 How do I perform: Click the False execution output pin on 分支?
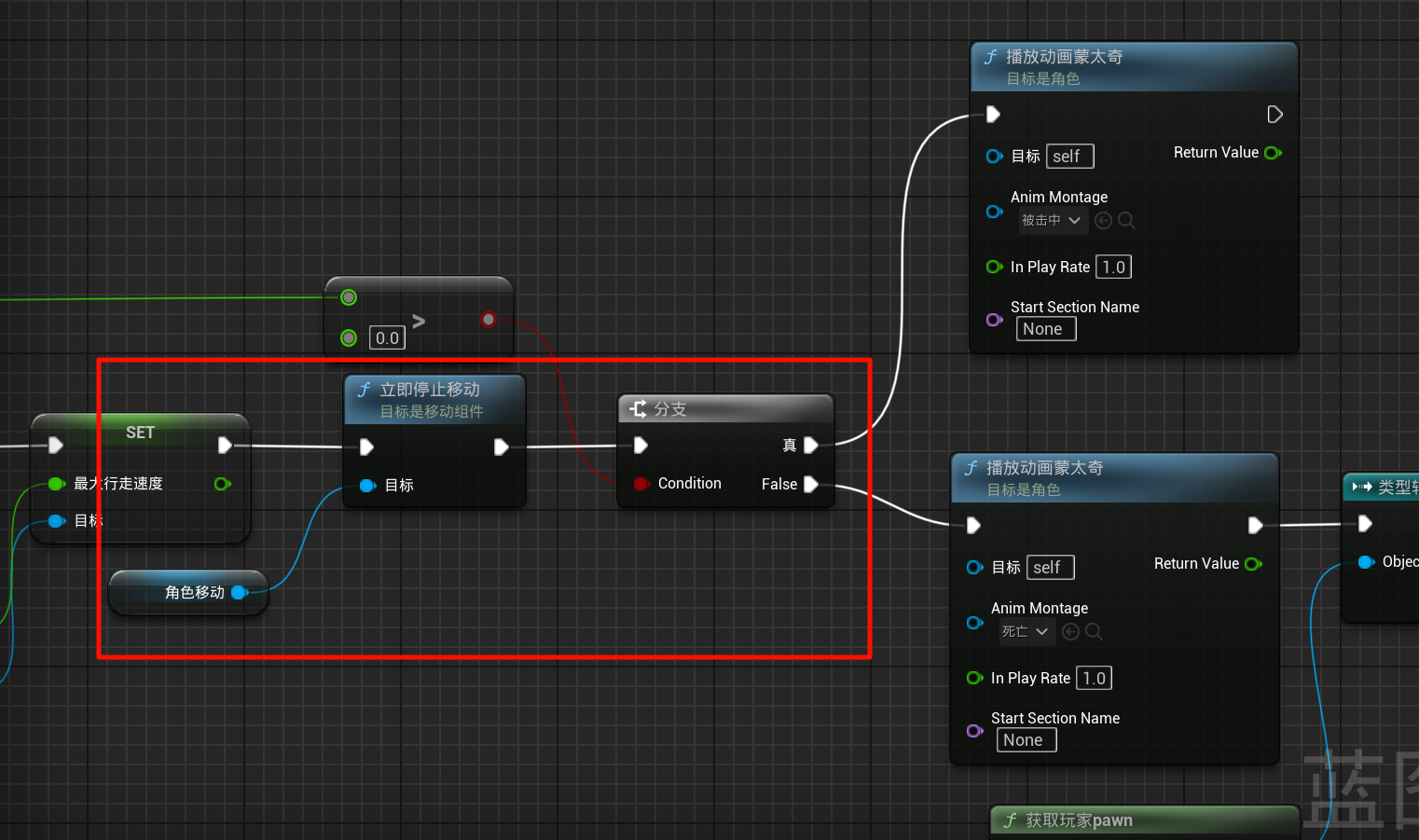(810, 484)
